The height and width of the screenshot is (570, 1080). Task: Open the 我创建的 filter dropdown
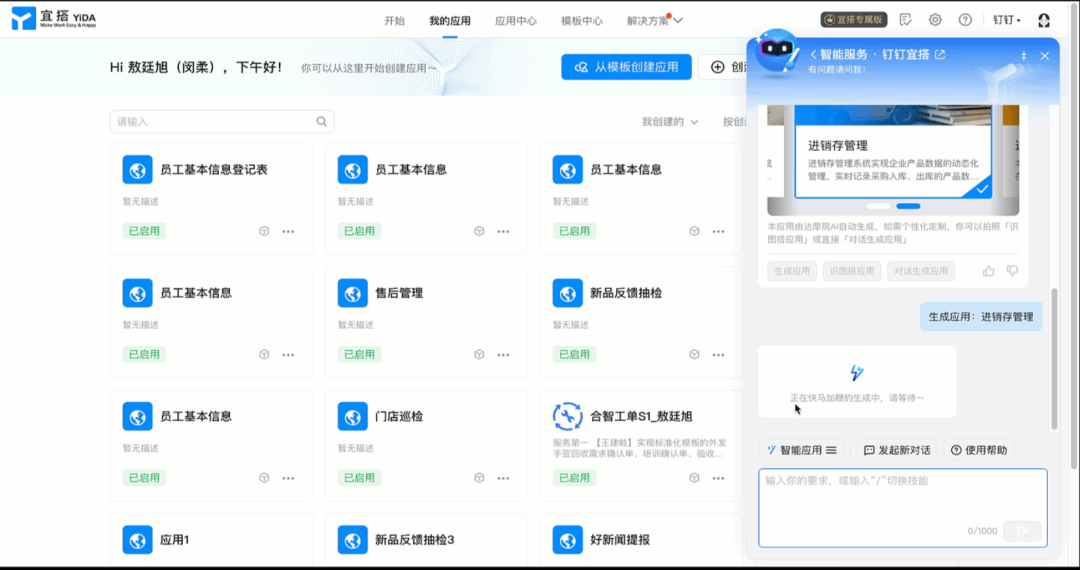[x=670, y=122]
